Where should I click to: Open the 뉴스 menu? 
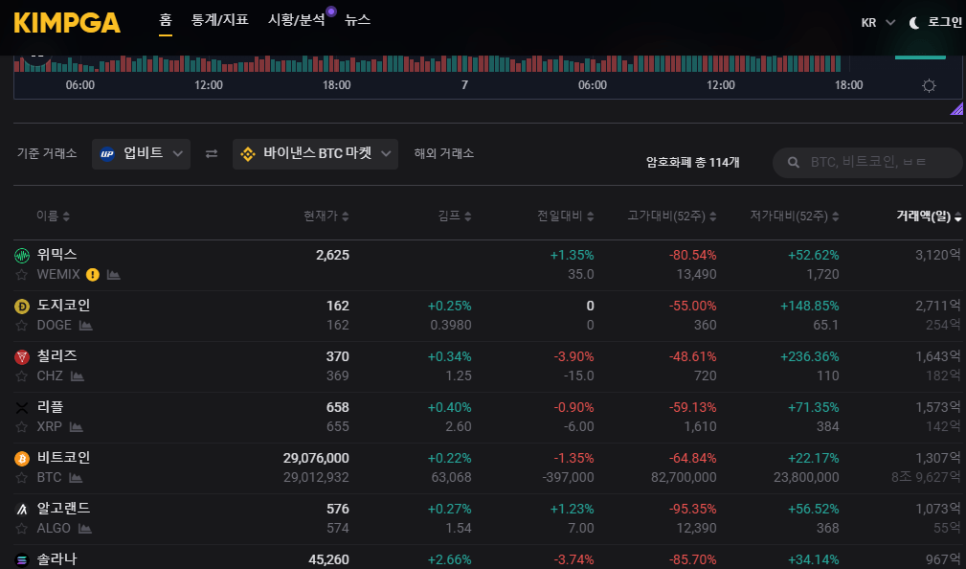pos(358,20)
